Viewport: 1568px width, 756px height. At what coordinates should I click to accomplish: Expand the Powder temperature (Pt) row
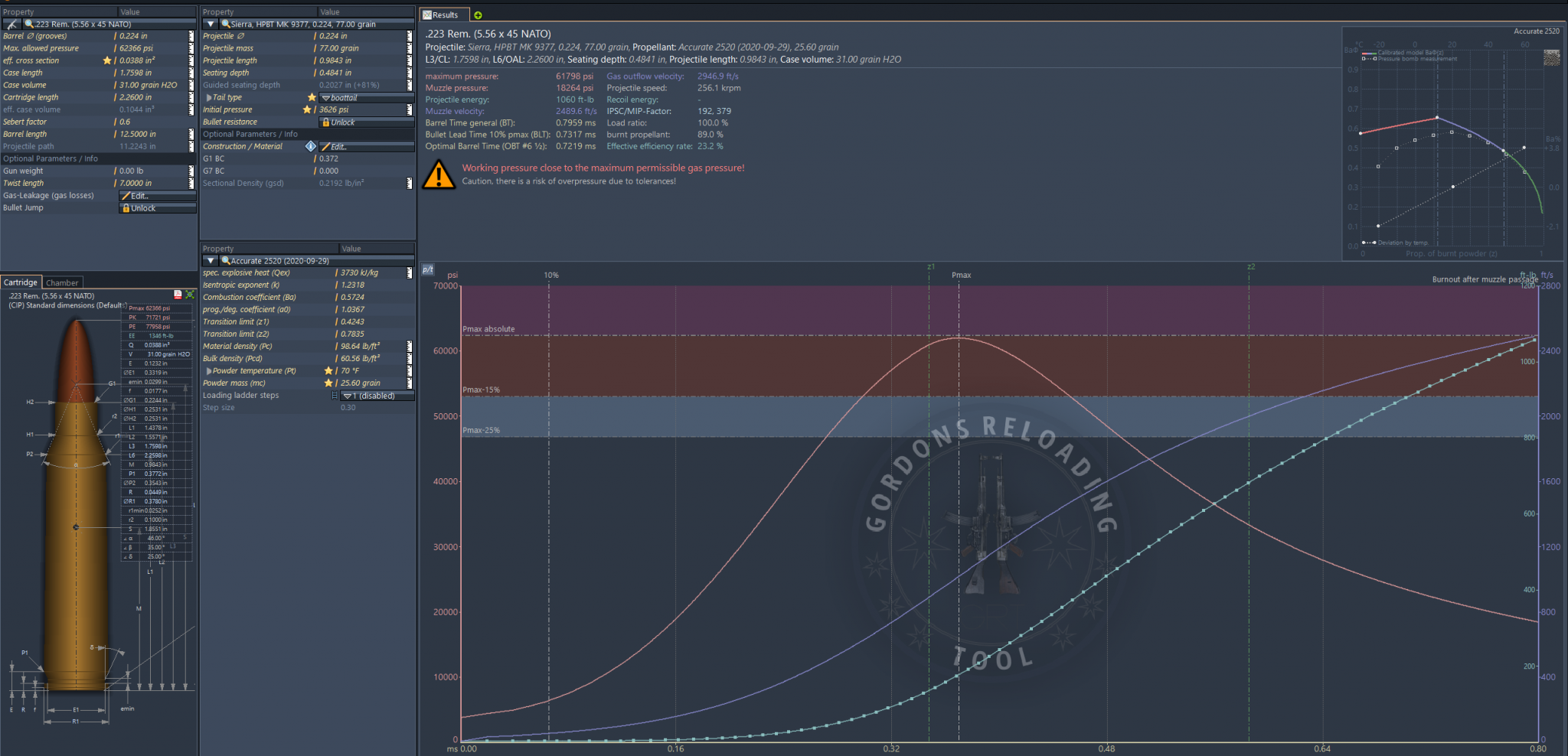tap(208, 371)
